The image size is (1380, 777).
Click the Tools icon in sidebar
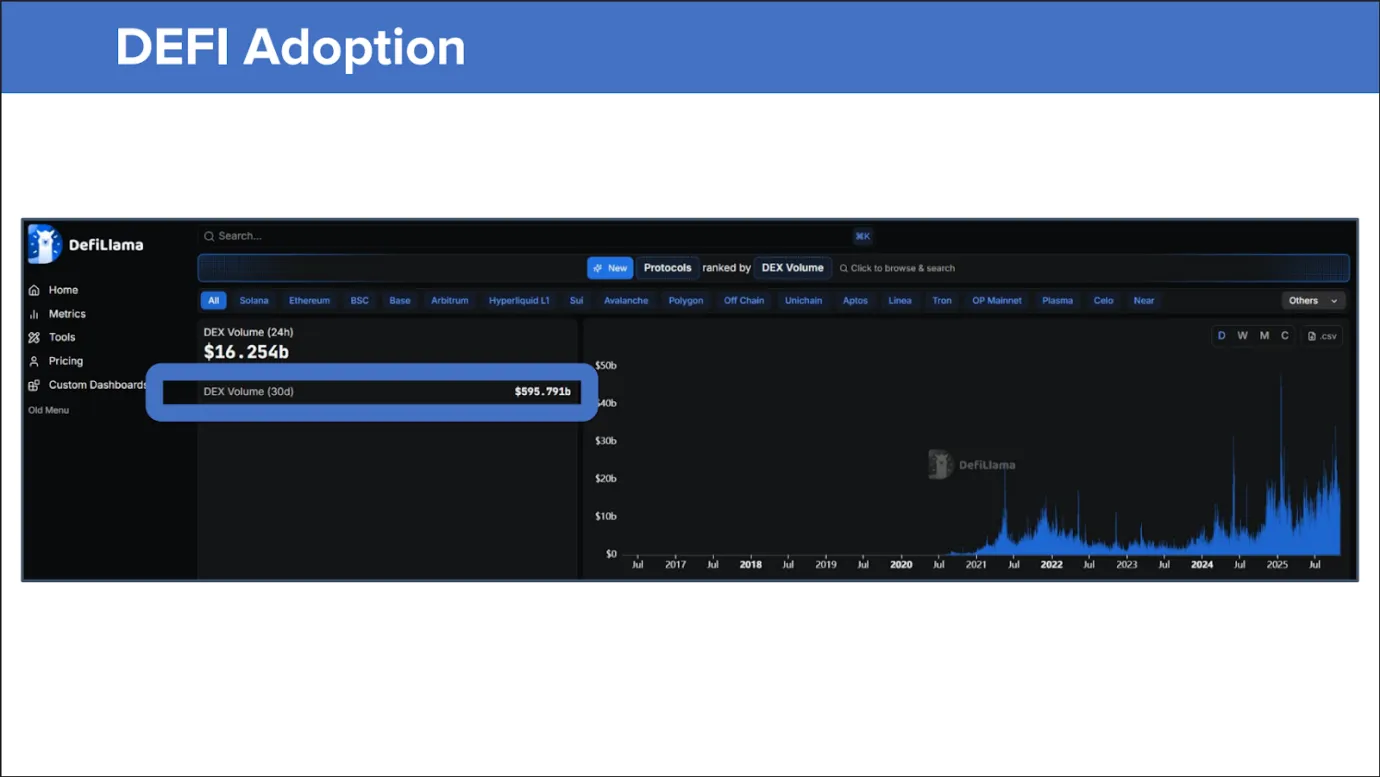point(34,338)
